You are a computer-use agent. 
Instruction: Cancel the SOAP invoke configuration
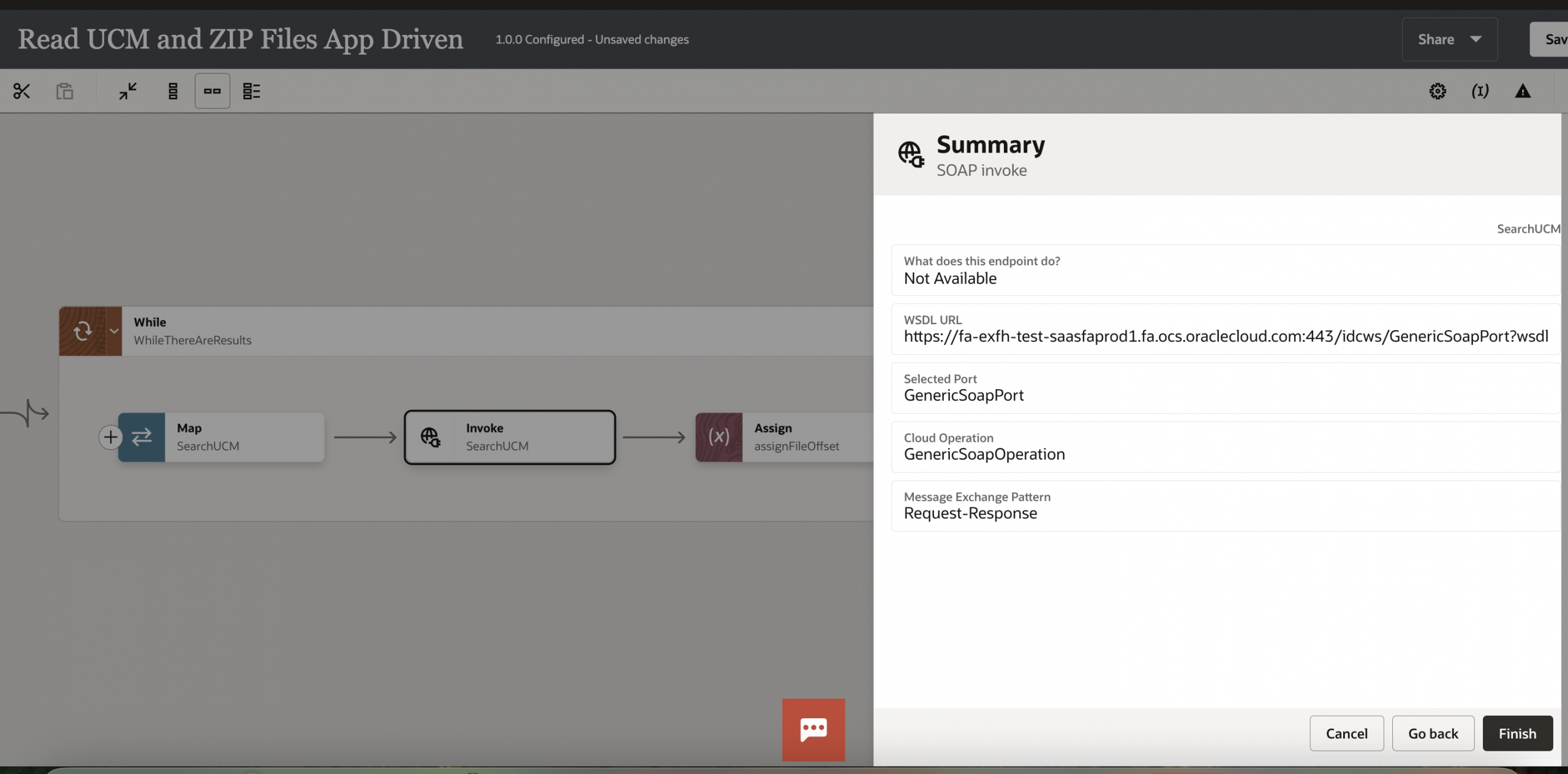[x=1346, y=733]
